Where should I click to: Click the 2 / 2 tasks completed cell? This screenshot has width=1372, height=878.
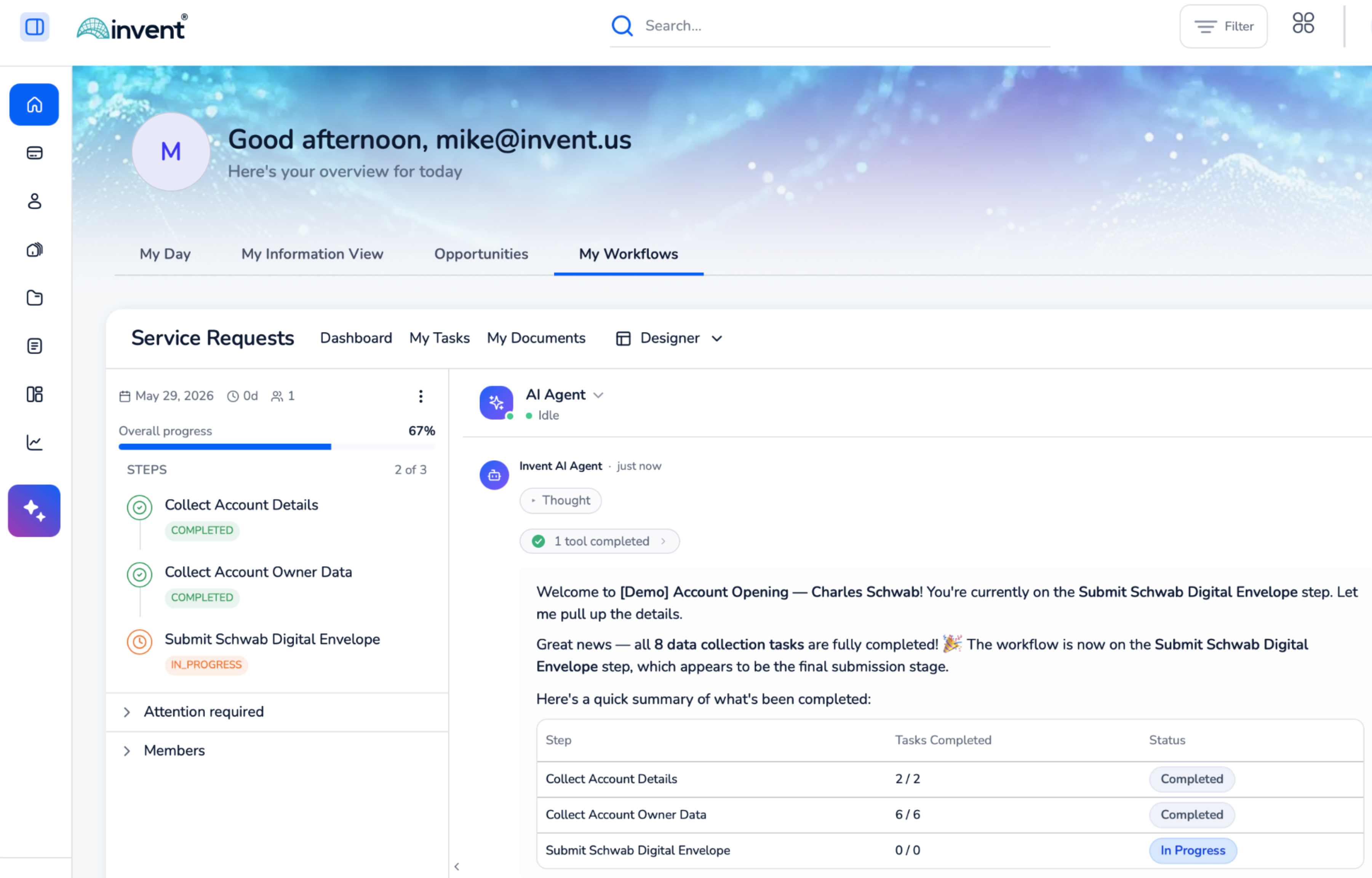tap(907, 779)
